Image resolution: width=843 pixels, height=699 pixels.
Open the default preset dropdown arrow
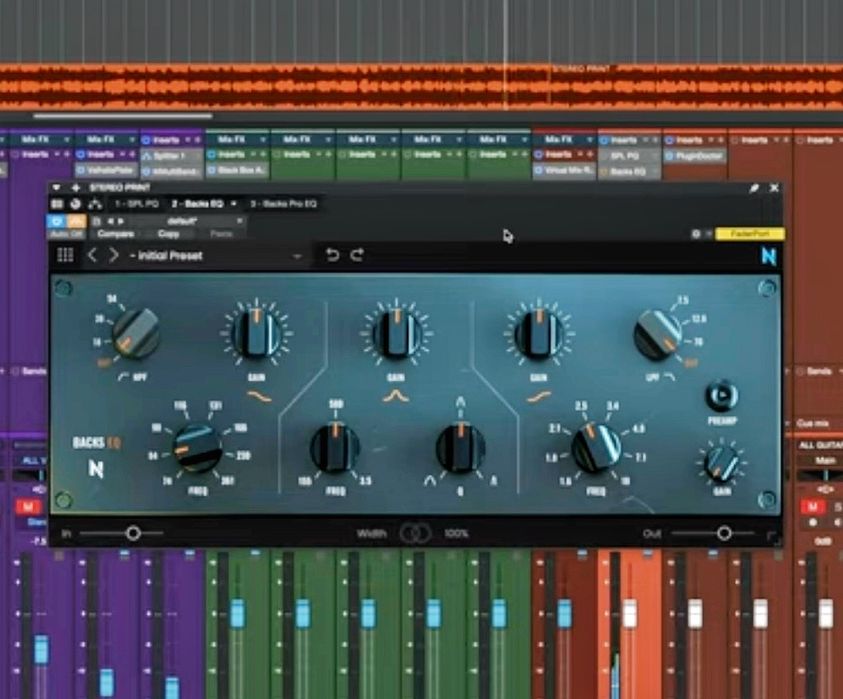coord(239,221)
